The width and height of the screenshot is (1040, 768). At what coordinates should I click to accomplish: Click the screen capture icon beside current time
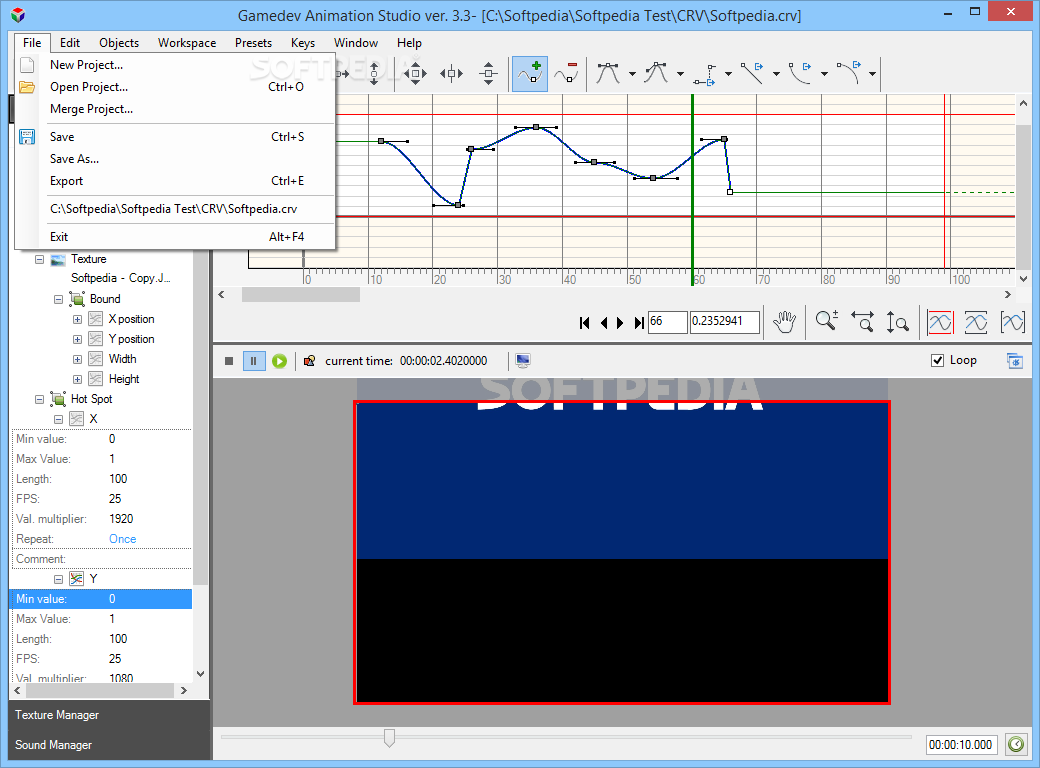tap(309, 361)
